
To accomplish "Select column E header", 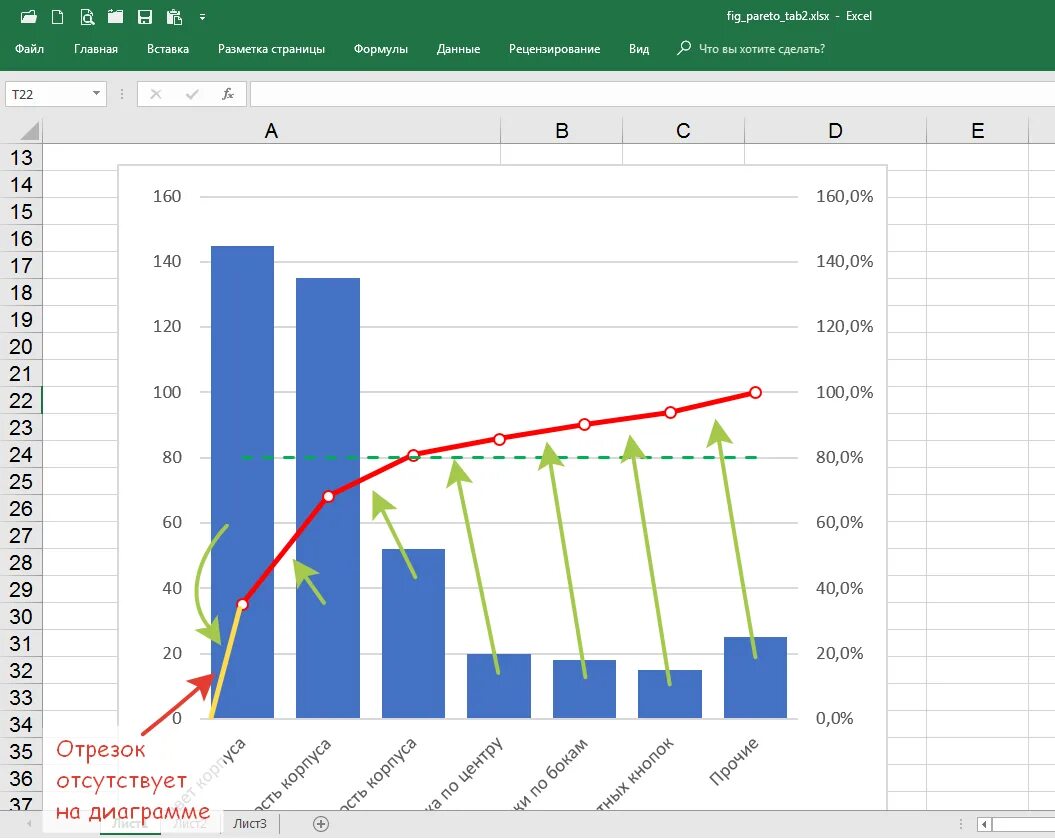I will click(978, 131).
